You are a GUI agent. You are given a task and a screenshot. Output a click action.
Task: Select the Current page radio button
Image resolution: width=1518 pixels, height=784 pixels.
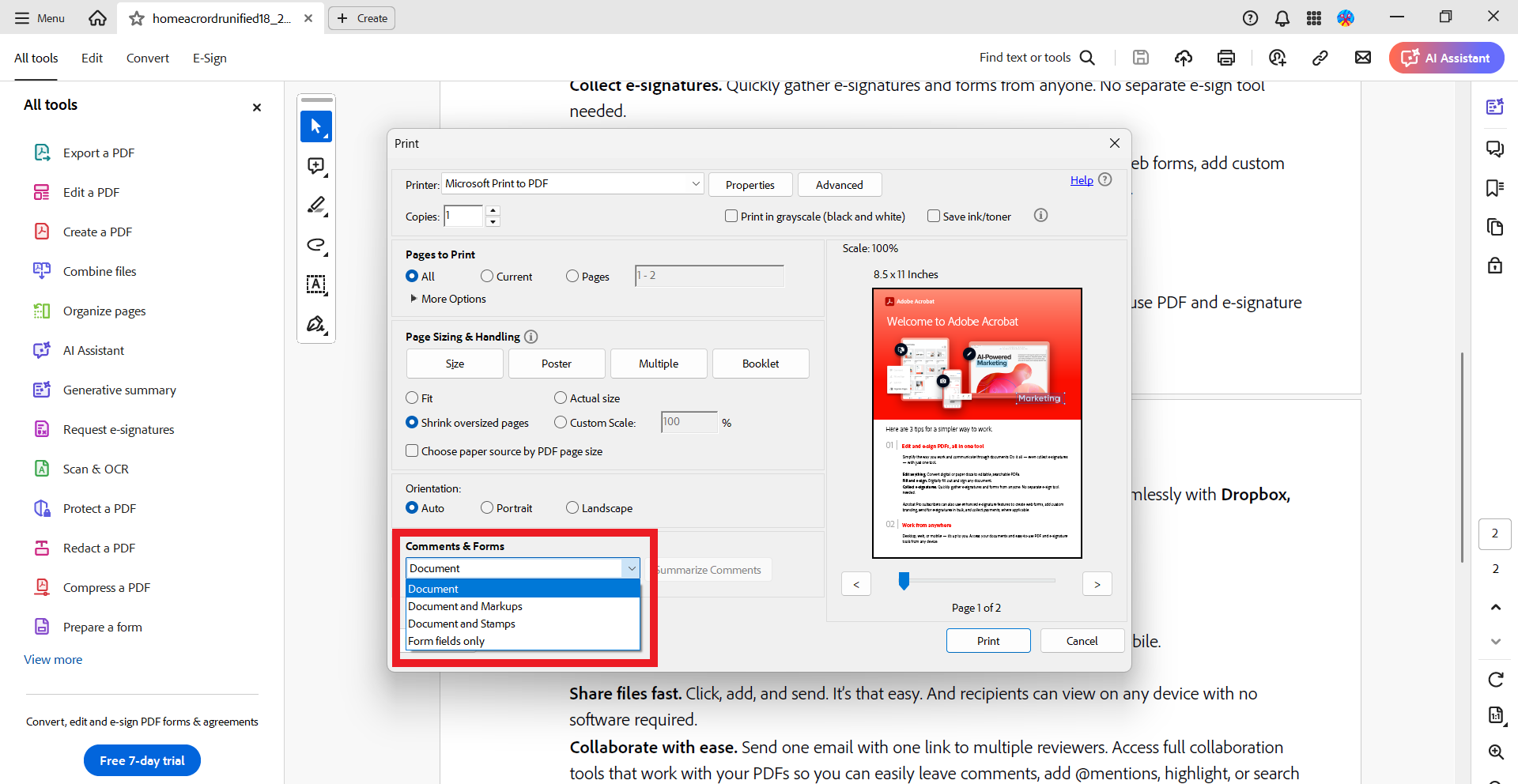point(487,276)
